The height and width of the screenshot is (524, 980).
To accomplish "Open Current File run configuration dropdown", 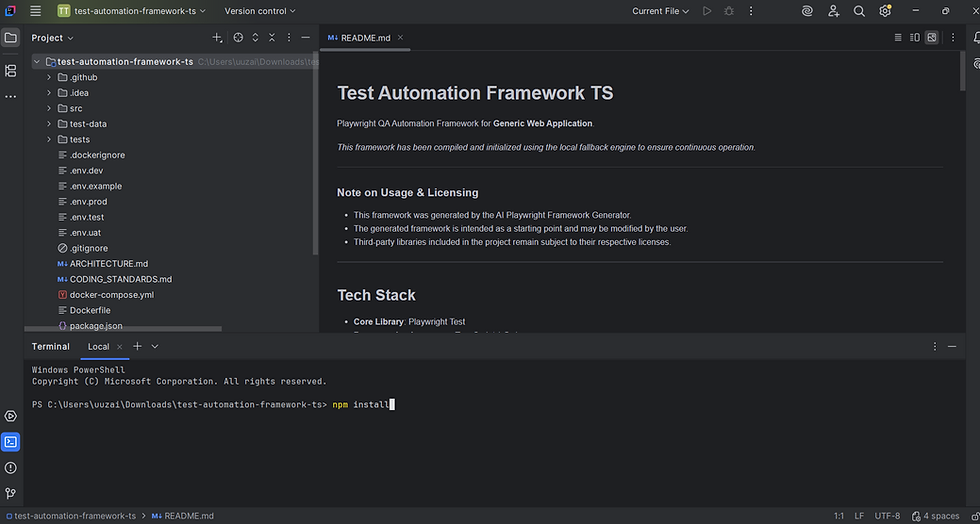I will click(x=661, y=11).
